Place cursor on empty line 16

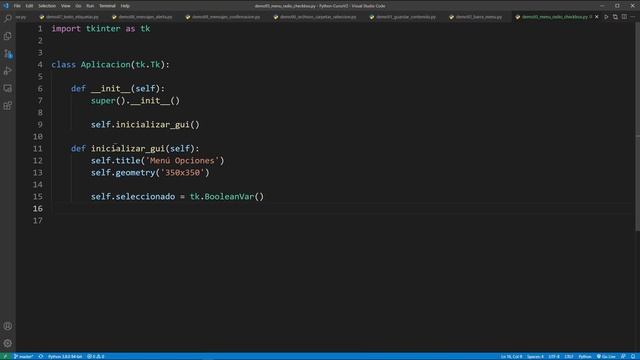343,209
